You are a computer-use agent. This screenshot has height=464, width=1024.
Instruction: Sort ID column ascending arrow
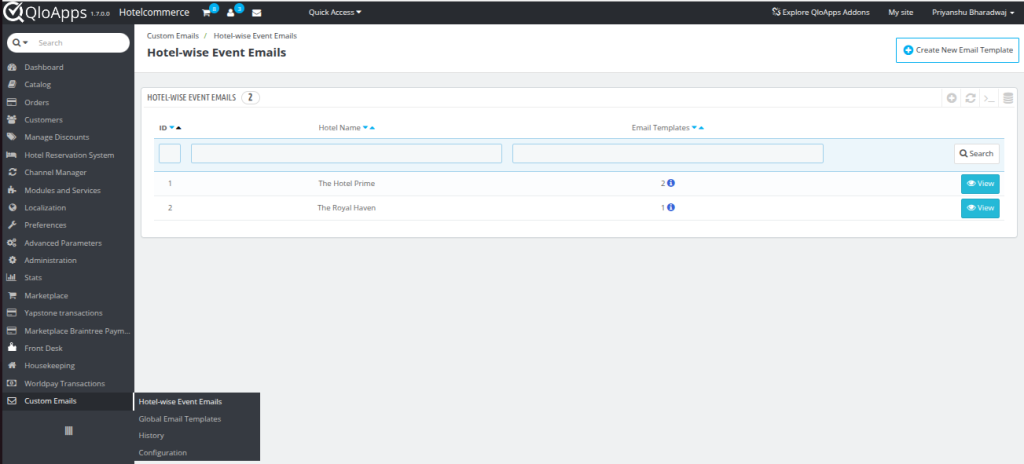pos(178,128)
